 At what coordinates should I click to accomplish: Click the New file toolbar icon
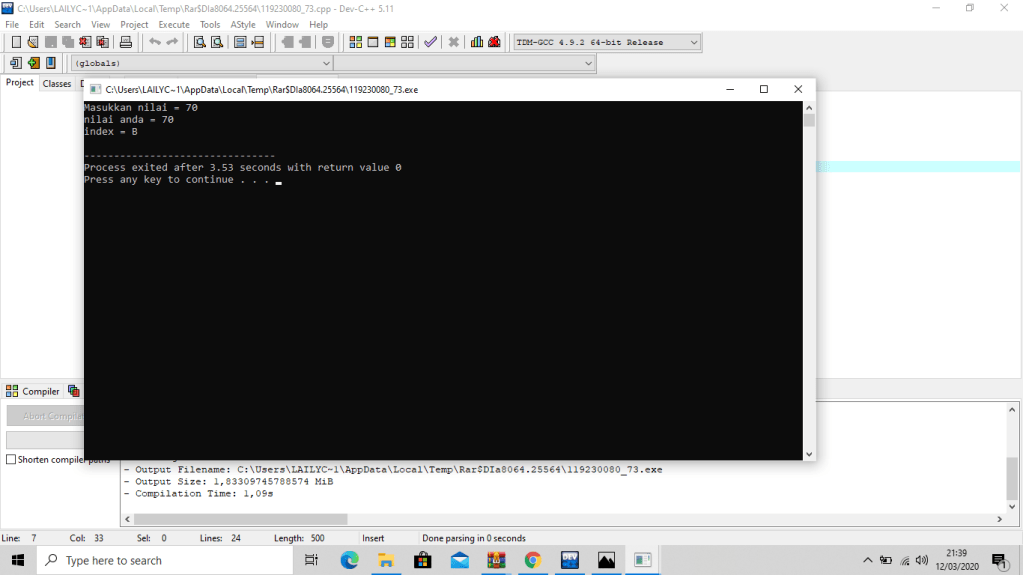click(16, 42)
